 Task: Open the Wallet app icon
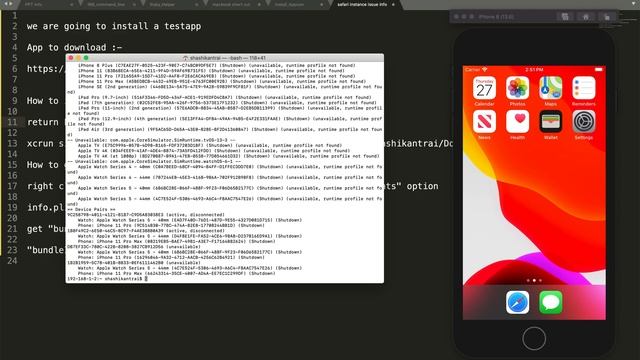[x=551, y=122]
